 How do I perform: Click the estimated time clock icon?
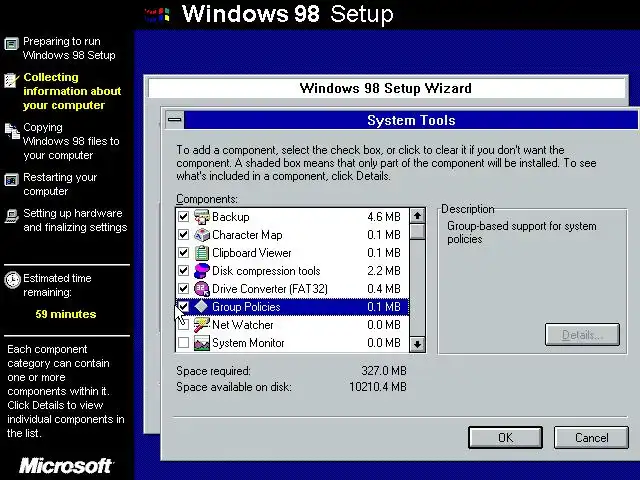click(x=12, y=280)
